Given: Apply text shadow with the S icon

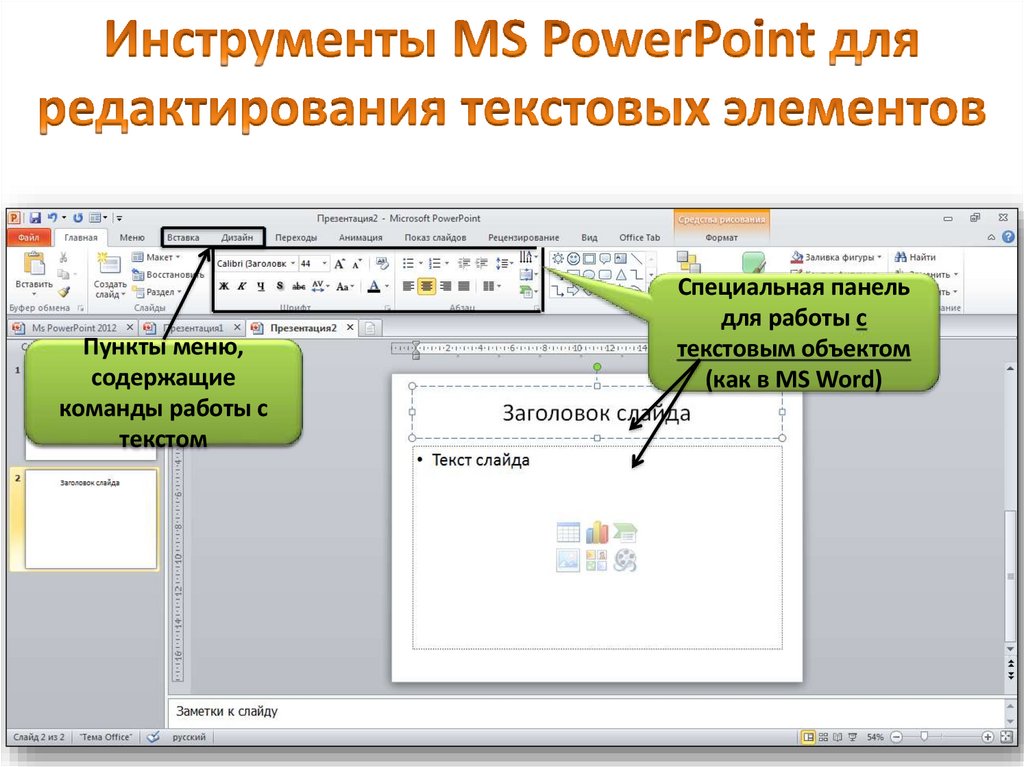Looking at the screenshot, I should coord(280,286).
